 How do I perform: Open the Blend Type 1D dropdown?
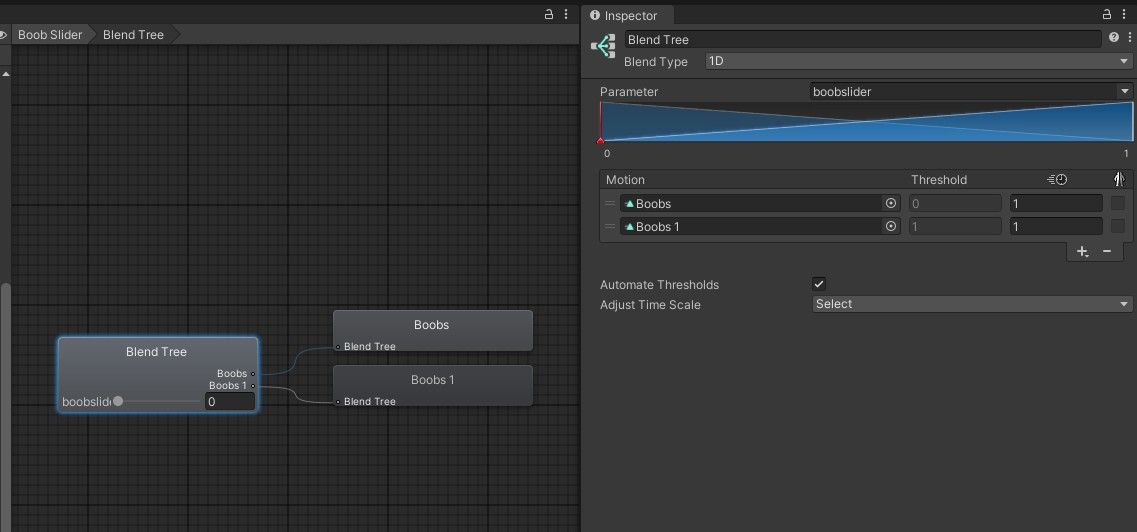pyautogui.click(x=919, y=62)
